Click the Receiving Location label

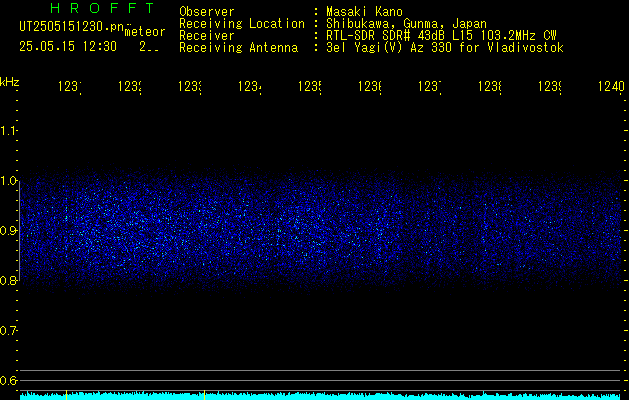[242, 24]
